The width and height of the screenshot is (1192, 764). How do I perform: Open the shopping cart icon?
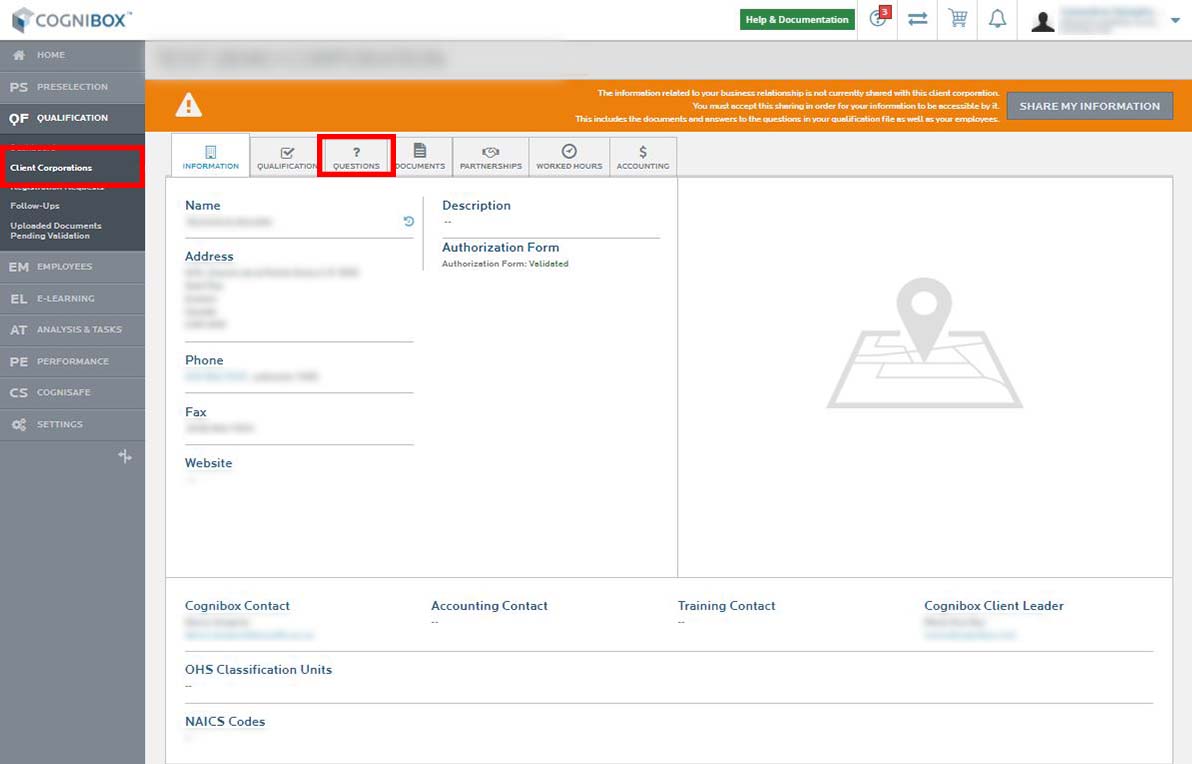click(x=958, y=19)
